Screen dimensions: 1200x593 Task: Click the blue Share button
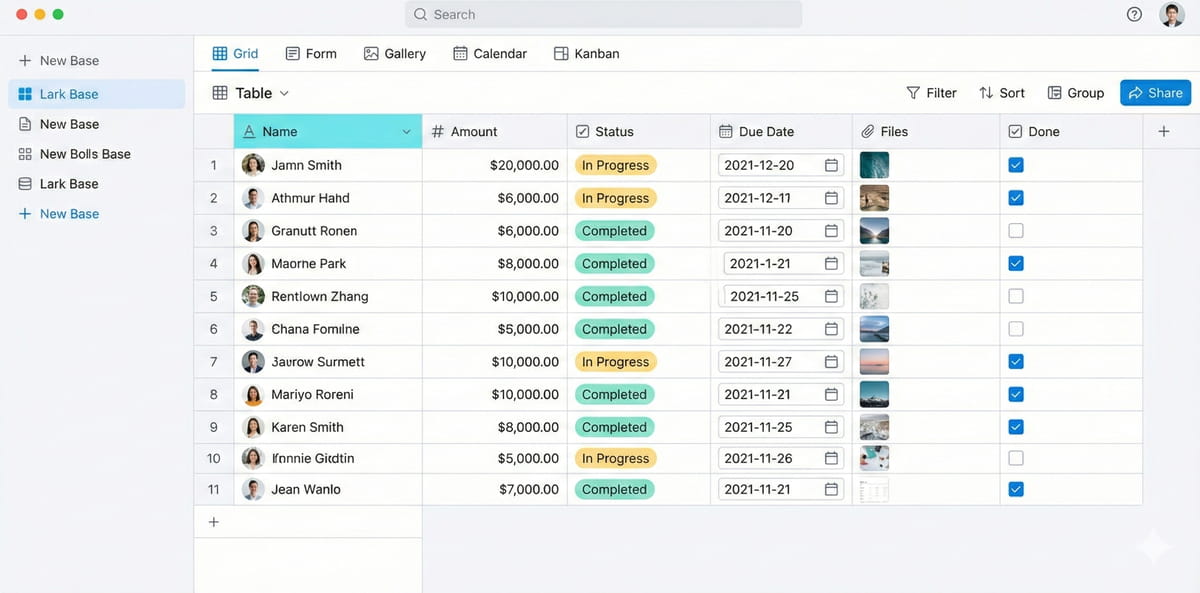click(x=1155, y=93)
